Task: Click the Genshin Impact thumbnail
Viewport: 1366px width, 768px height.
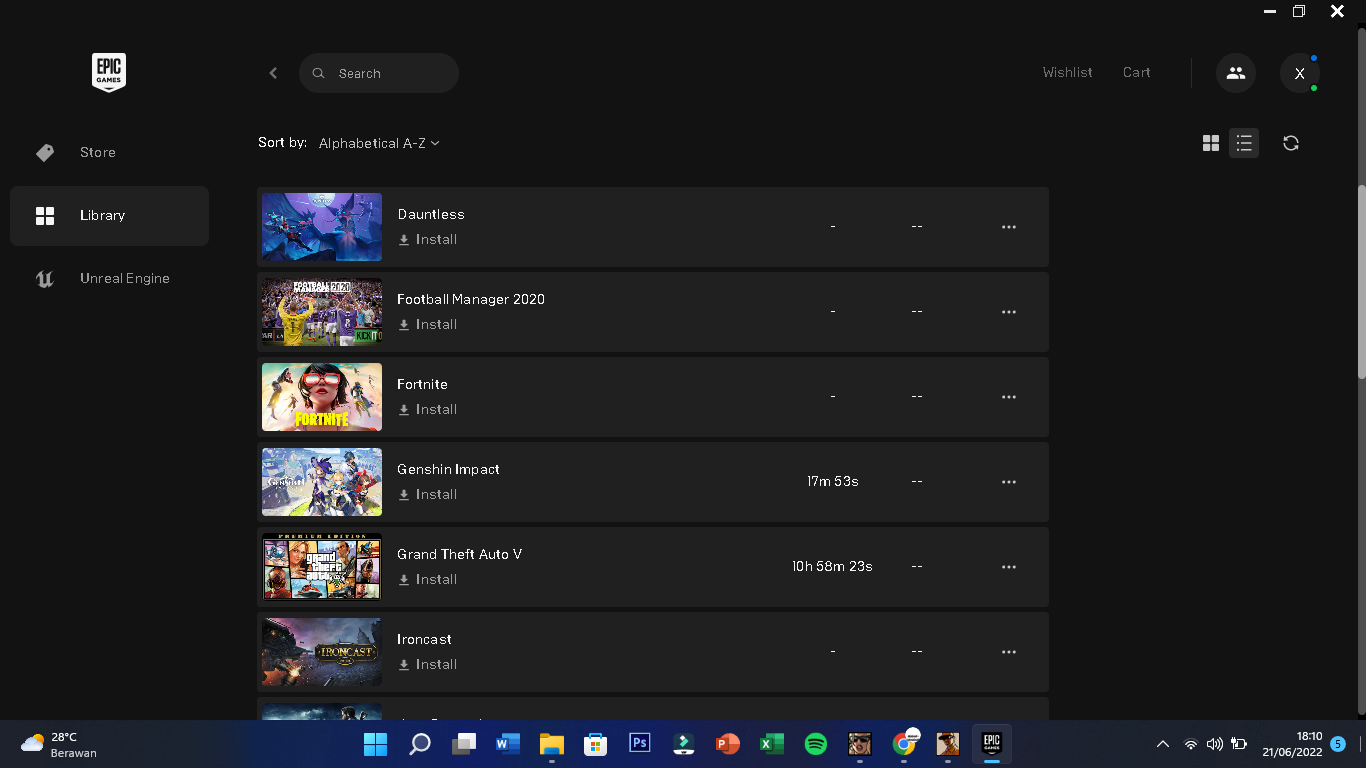Action: pyautogui.click(x=322, y=482)
